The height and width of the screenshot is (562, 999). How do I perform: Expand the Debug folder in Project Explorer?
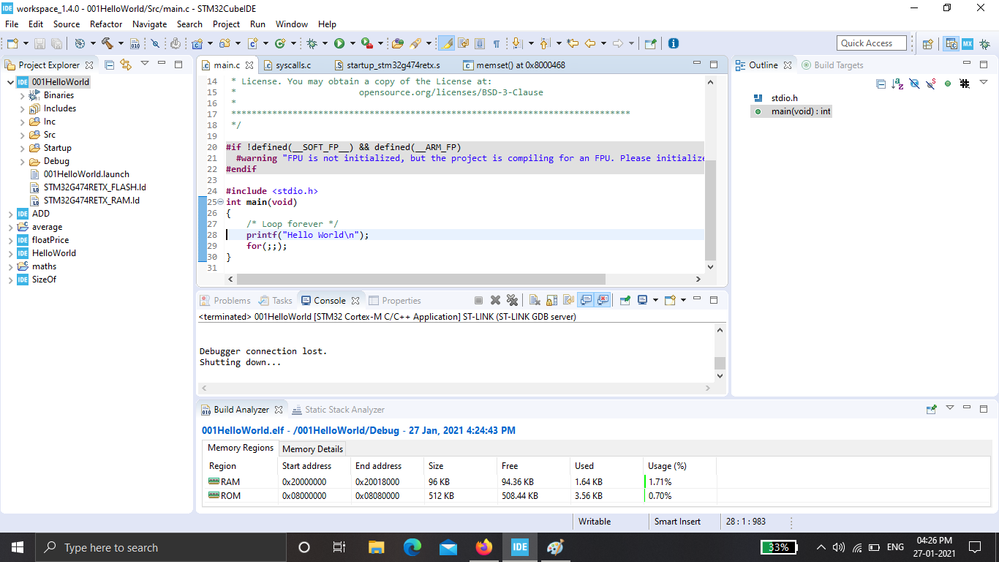(x=22, y=161)
